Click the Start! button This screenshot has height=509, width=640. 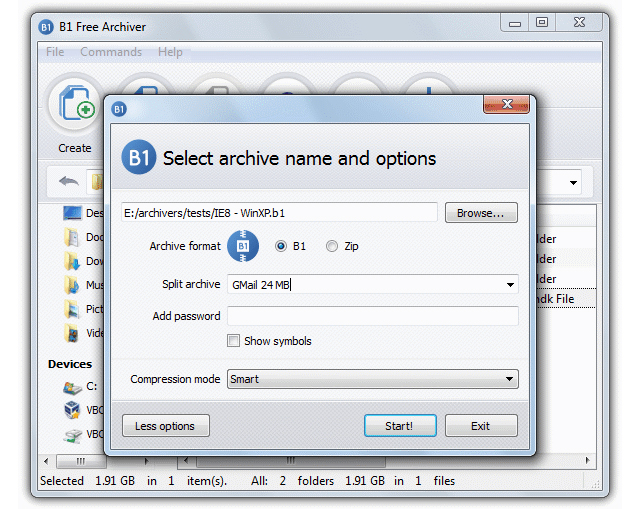tap(400, 426)
